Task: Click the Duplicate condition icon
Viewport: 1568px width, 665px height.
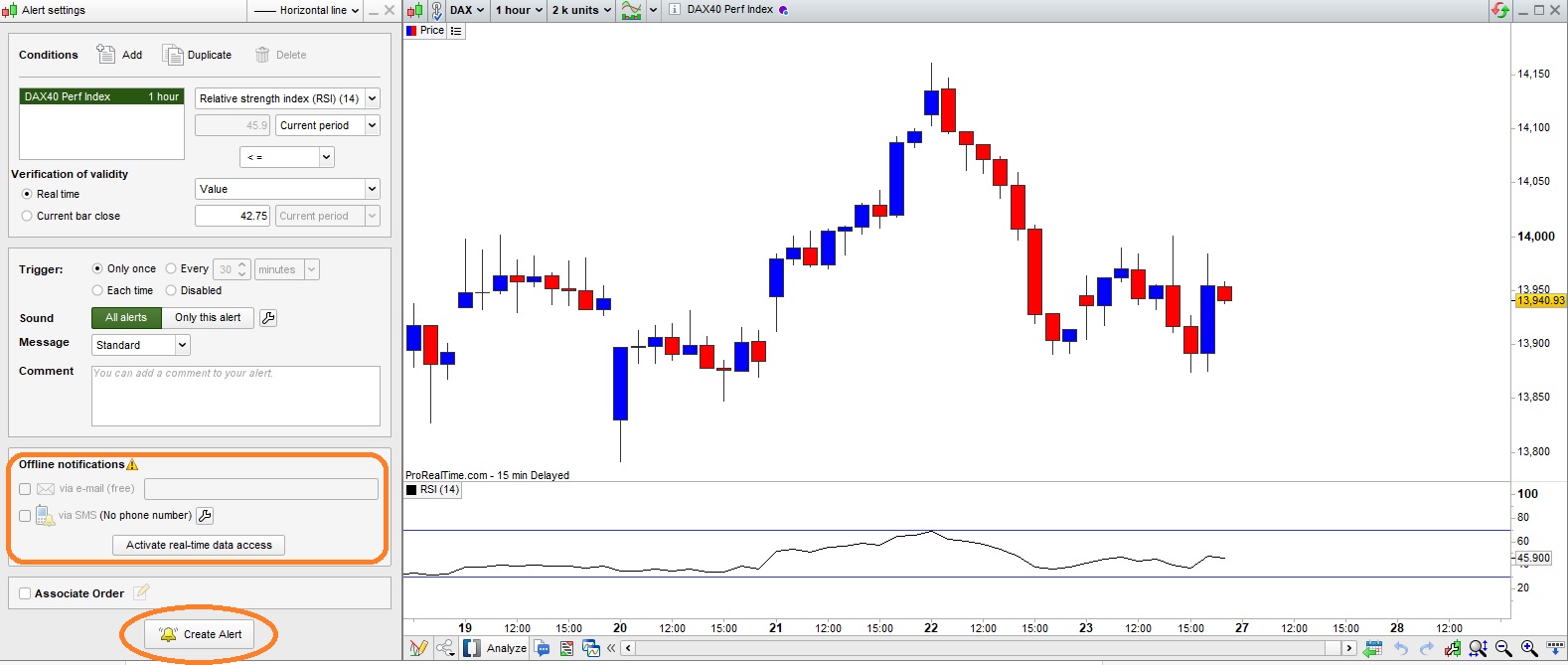Action: [x=173, y=55]
